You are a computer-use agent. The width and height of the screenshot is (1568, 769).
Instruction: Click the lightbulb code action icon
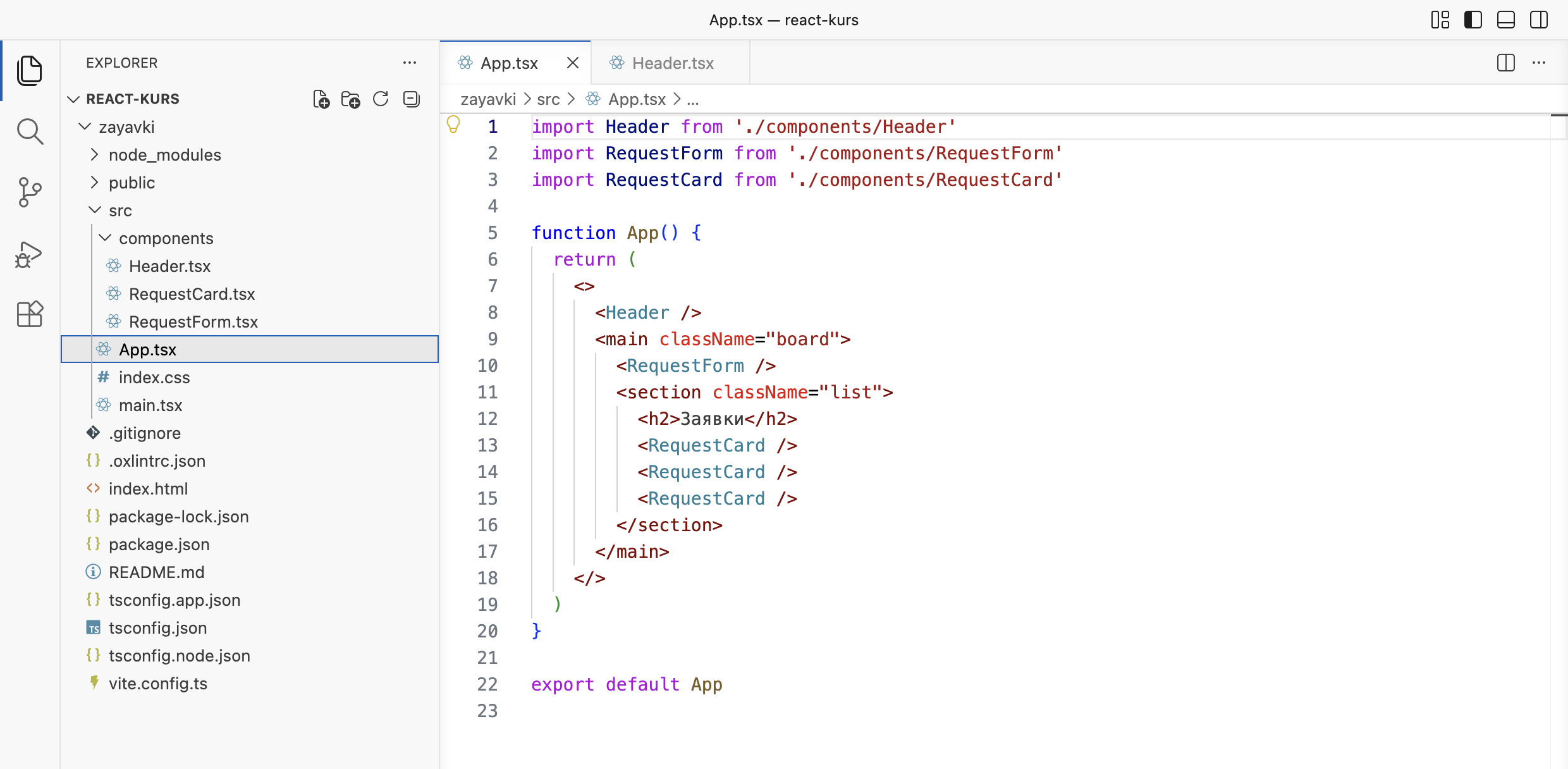coord(453,125)
